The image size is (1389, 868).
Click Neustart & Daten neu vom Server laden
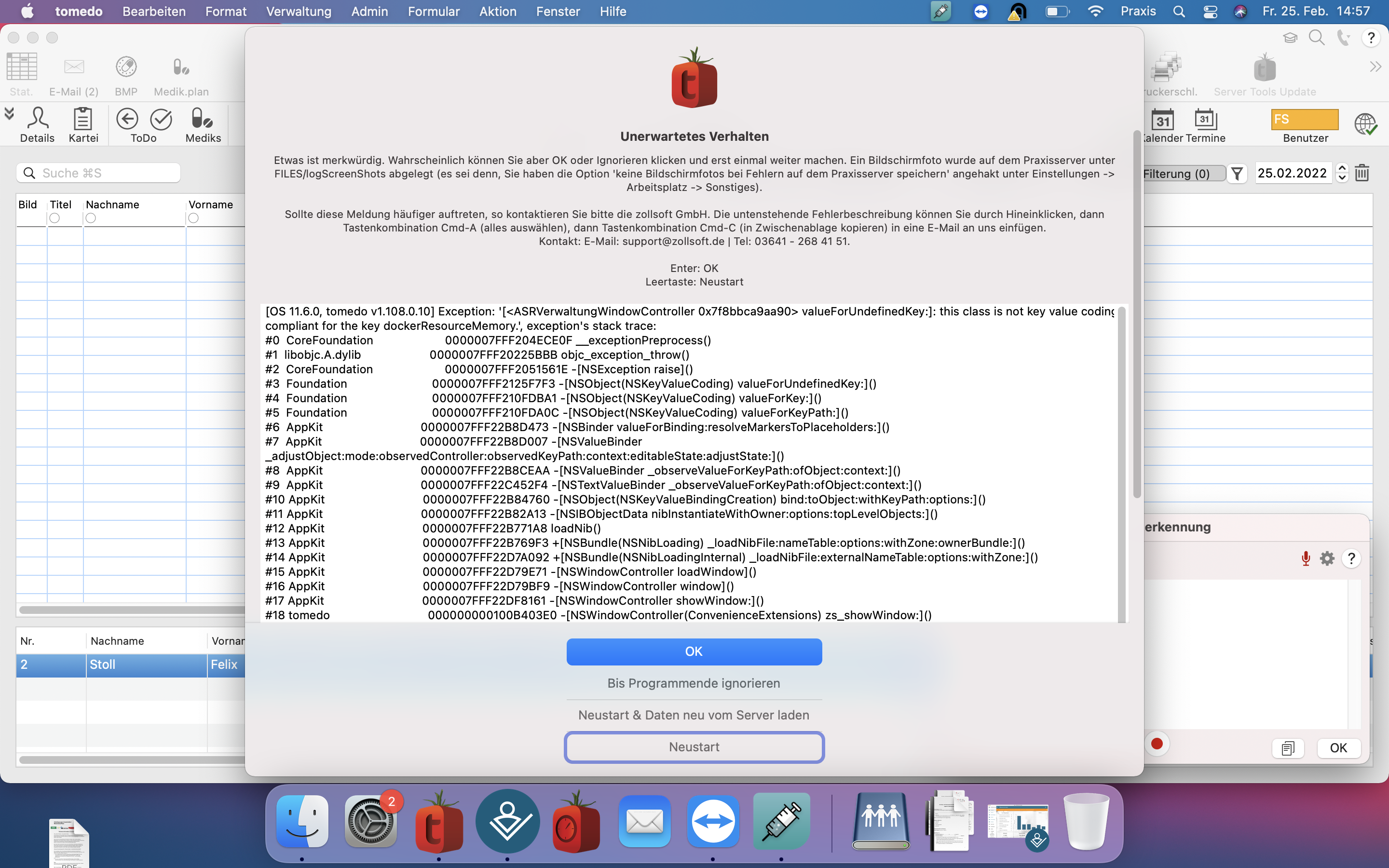694,715
